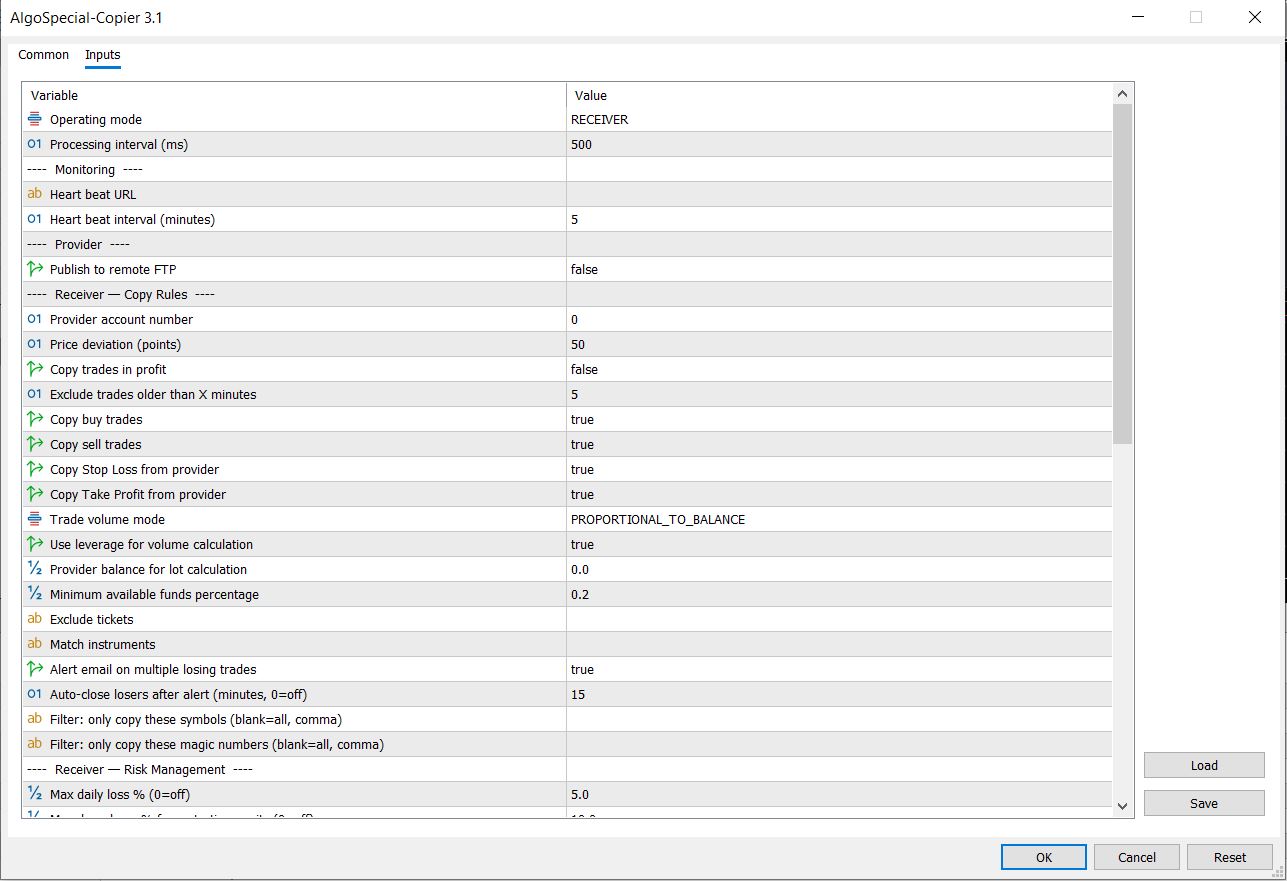Edit the Auto-close losers value 15

click(839, 694)
